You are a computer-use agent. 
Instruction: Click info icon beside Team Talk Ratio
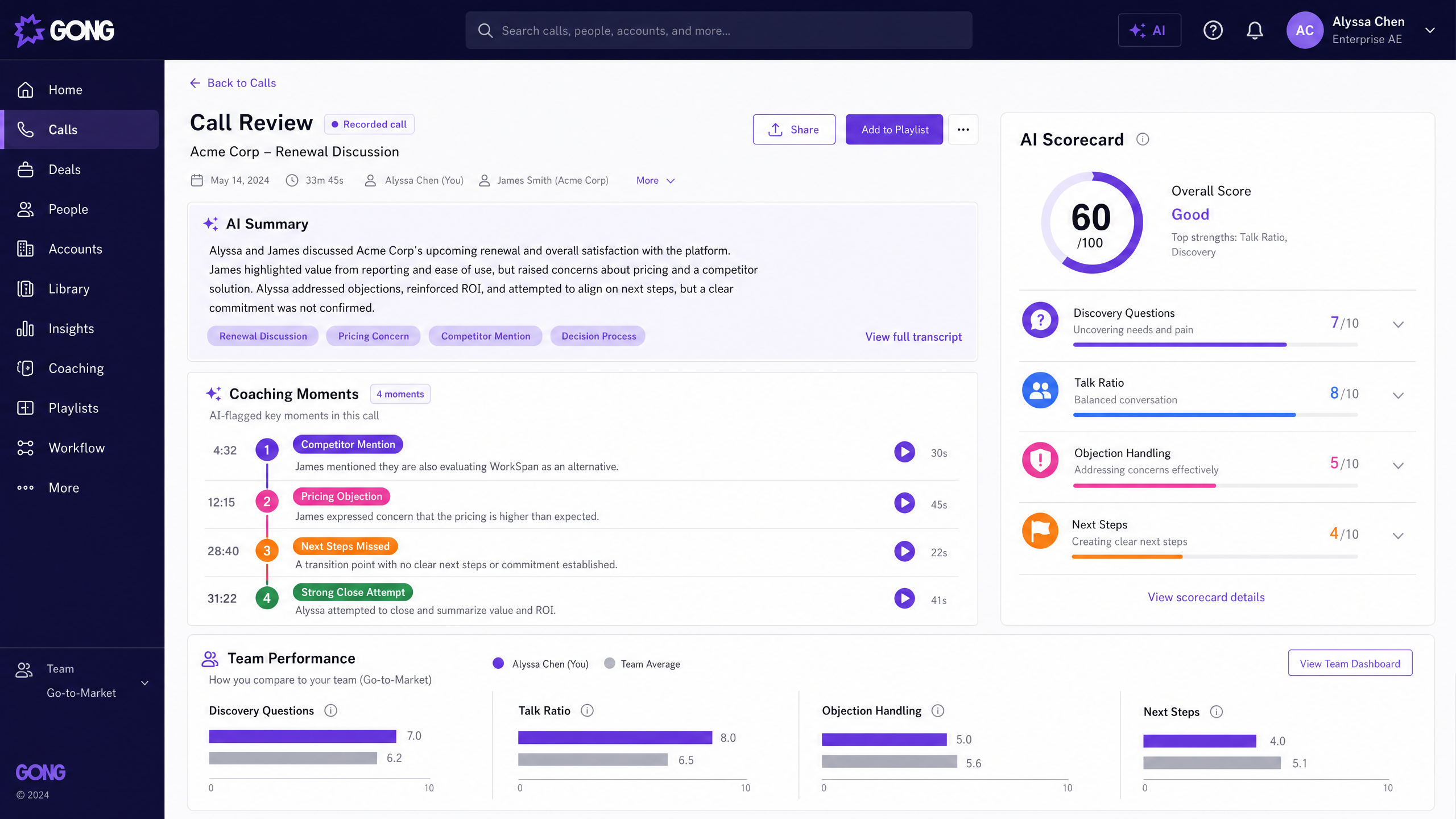(x=587, y=710)
